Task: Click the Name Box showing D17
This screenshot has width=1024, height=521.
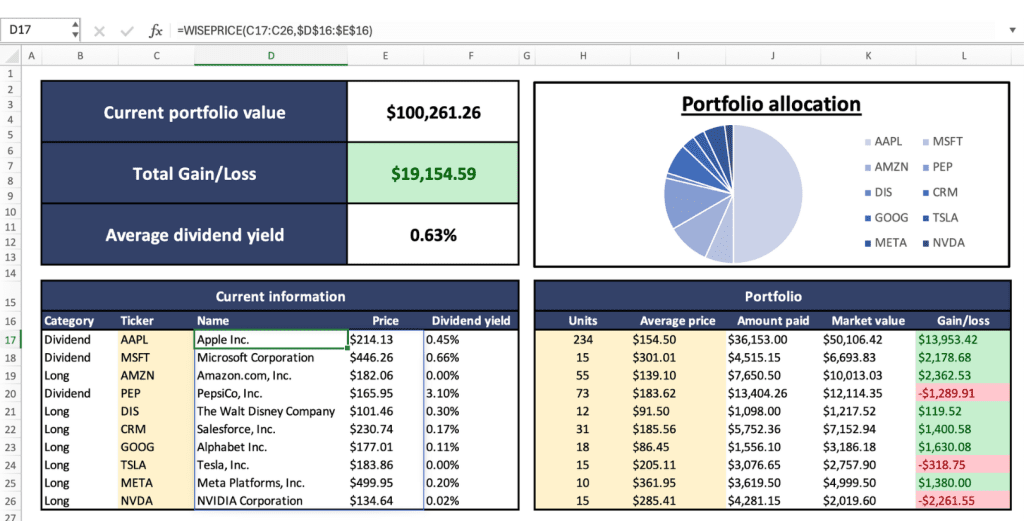Action: (35, 31)
